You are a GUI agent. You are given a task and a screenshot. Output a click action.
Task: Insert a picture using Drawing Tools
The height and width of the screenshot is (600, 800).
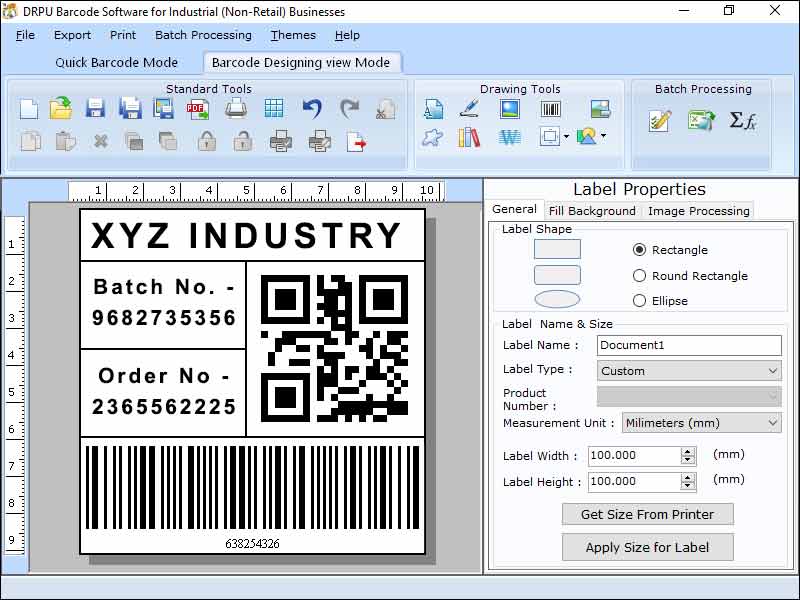click(510, 110)
